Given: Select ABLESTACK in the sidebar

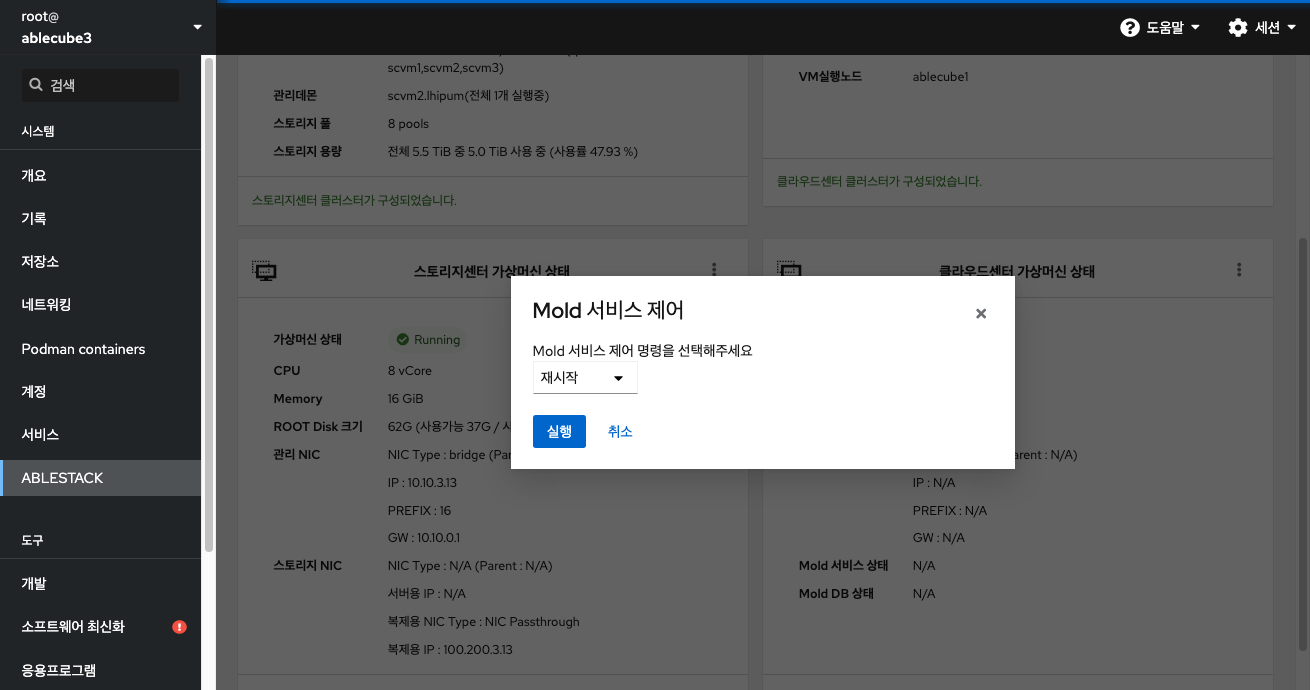Looking at the screenshot, I should click(100, 478).
